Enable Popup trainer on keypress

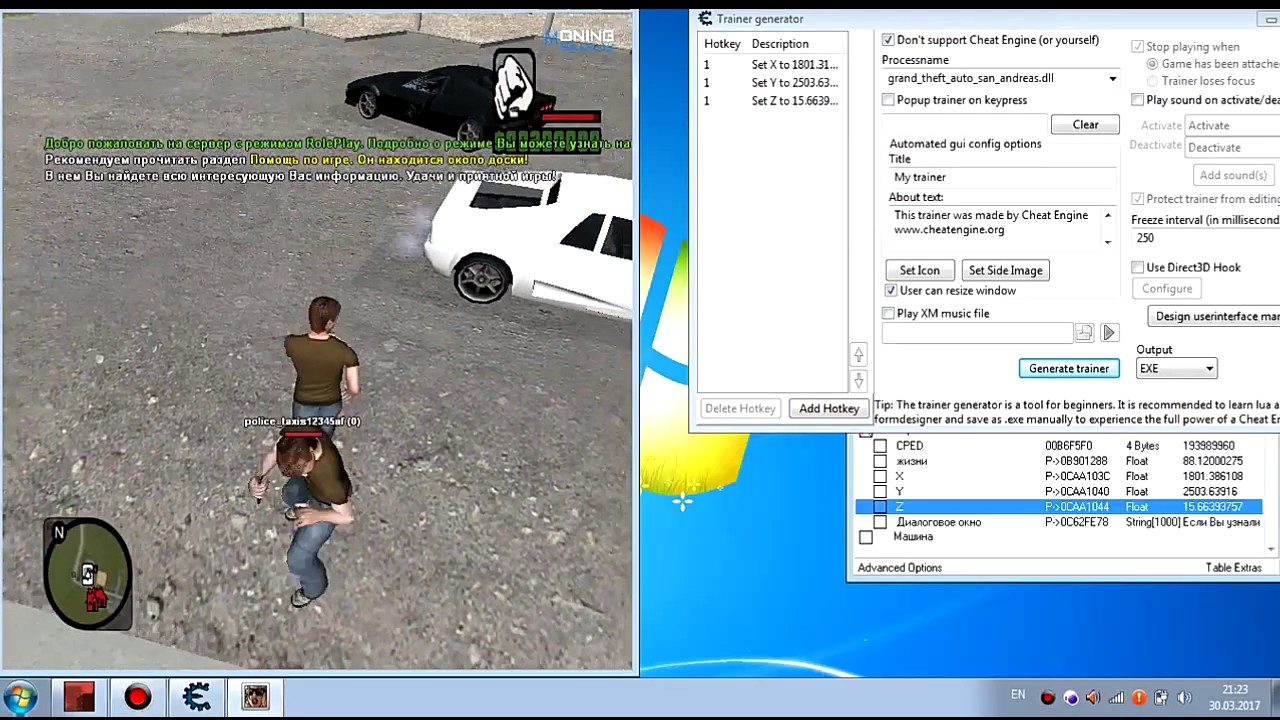click(x=888, y=100)
